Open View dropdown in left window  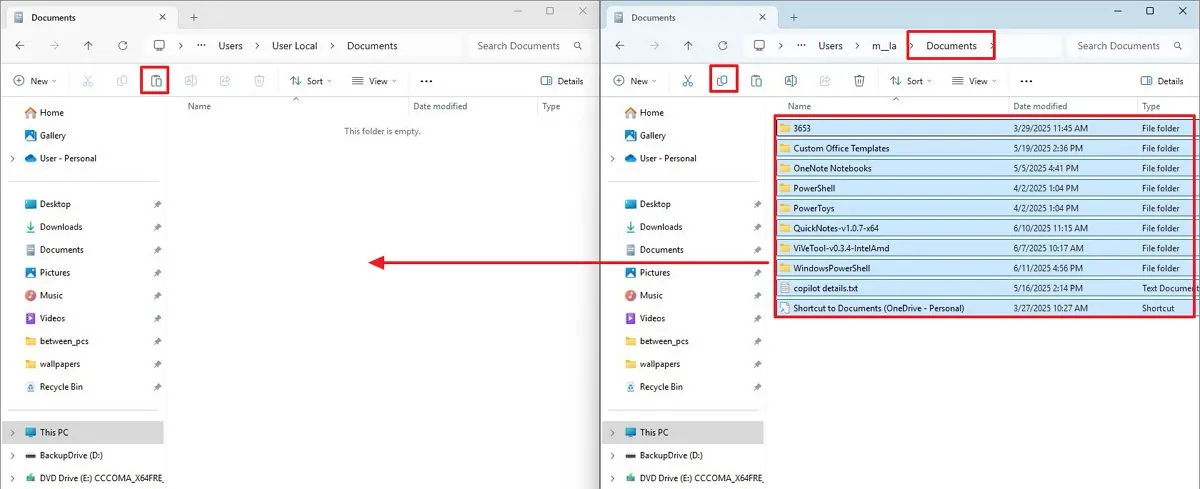[375, 81]
